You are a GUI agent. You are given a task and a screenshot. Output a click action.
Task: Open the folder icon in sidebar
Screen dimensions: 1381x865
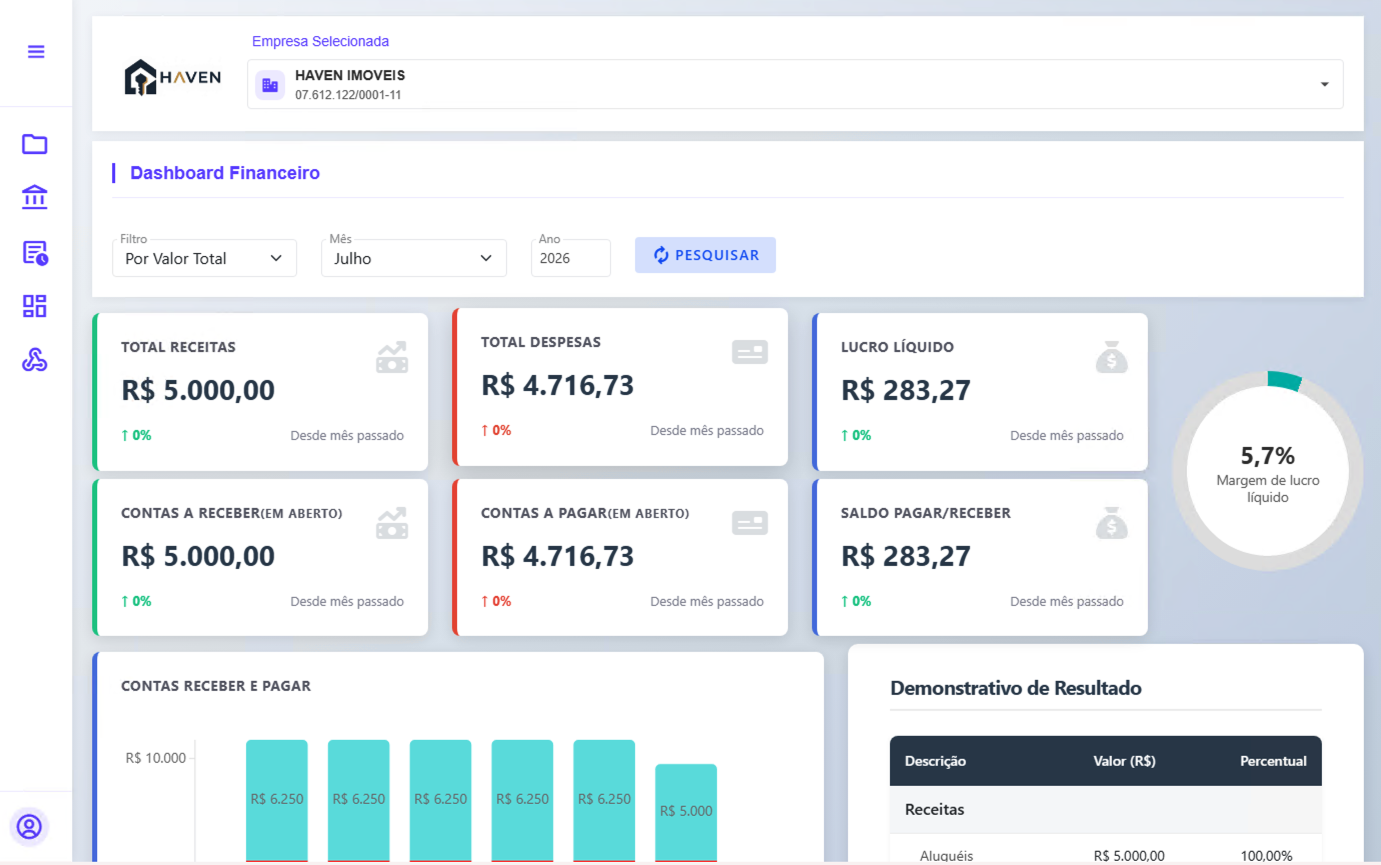coord(35,144)
